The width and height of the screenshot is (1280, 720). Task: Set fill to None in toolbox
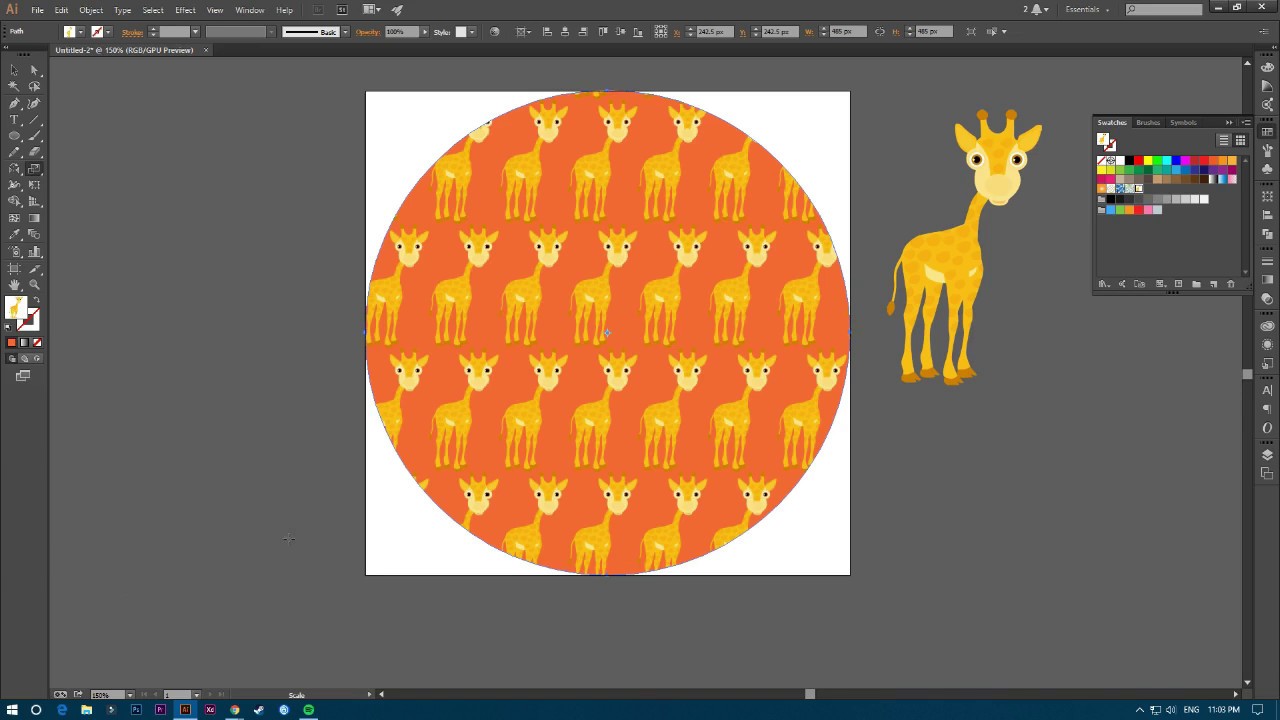38,343
